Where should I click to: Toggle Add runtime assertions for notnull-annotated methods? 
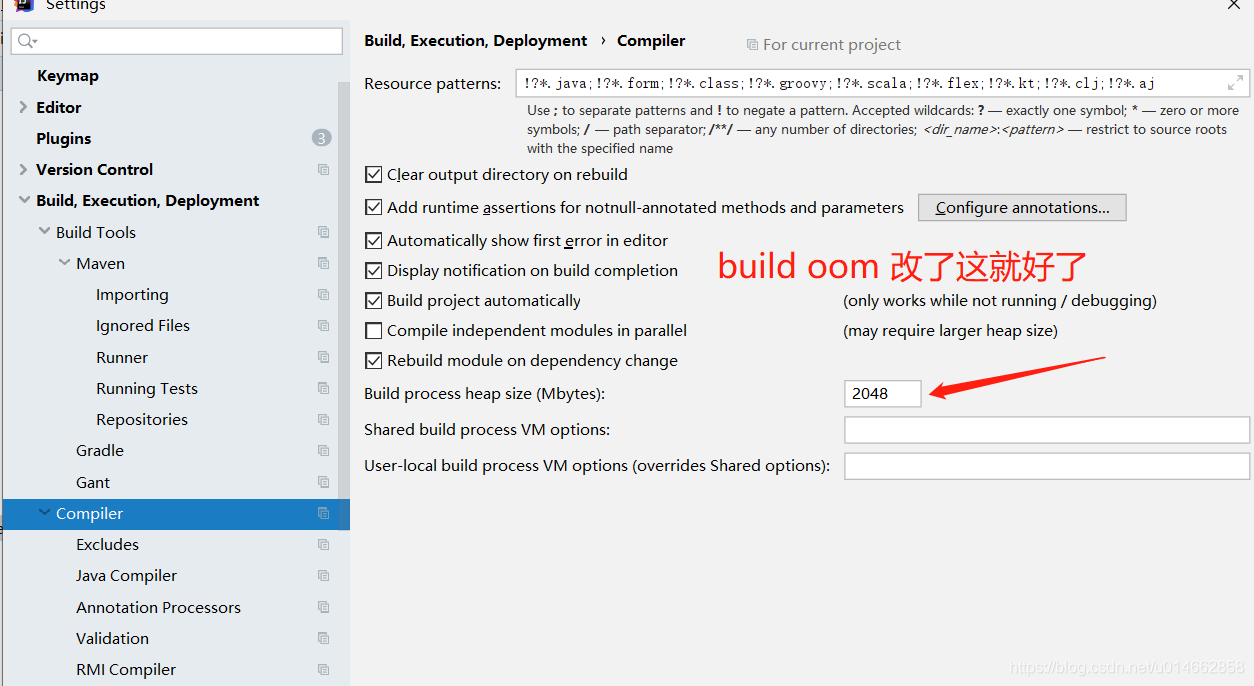coord(373,208)
